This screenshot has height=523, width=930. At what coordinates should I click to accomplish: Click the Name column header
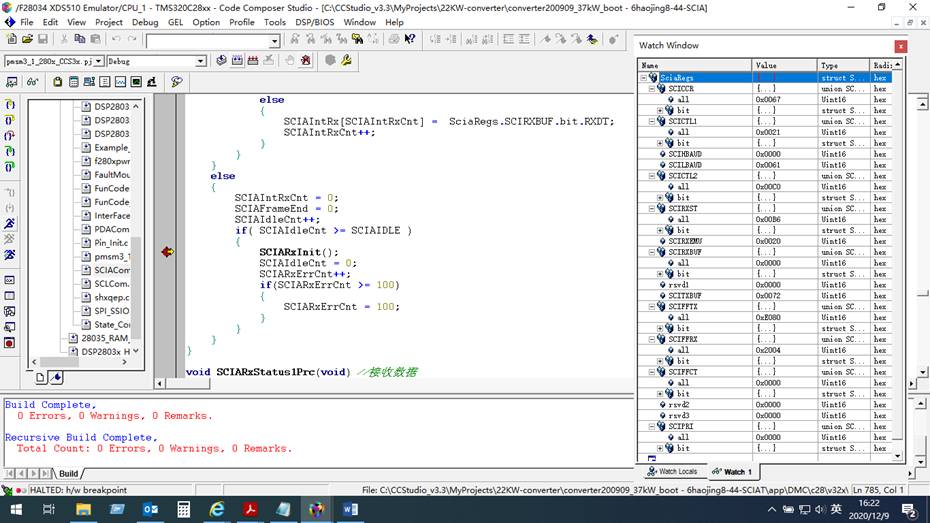695,65
